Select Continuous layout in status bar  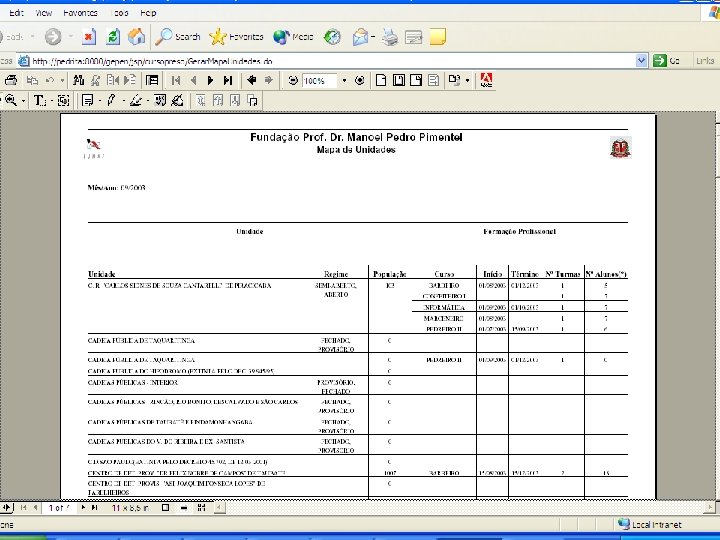[184, 508]
